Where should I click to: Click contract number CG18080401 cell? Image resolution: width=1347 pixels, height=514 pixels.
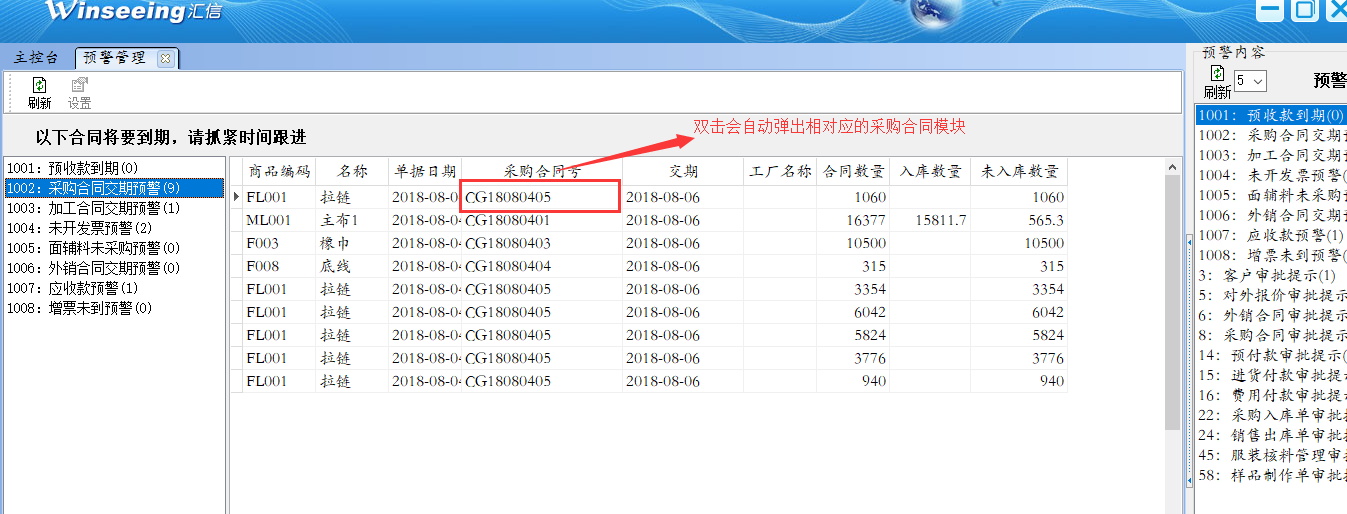pyautogui.click(x=542, y=220)
